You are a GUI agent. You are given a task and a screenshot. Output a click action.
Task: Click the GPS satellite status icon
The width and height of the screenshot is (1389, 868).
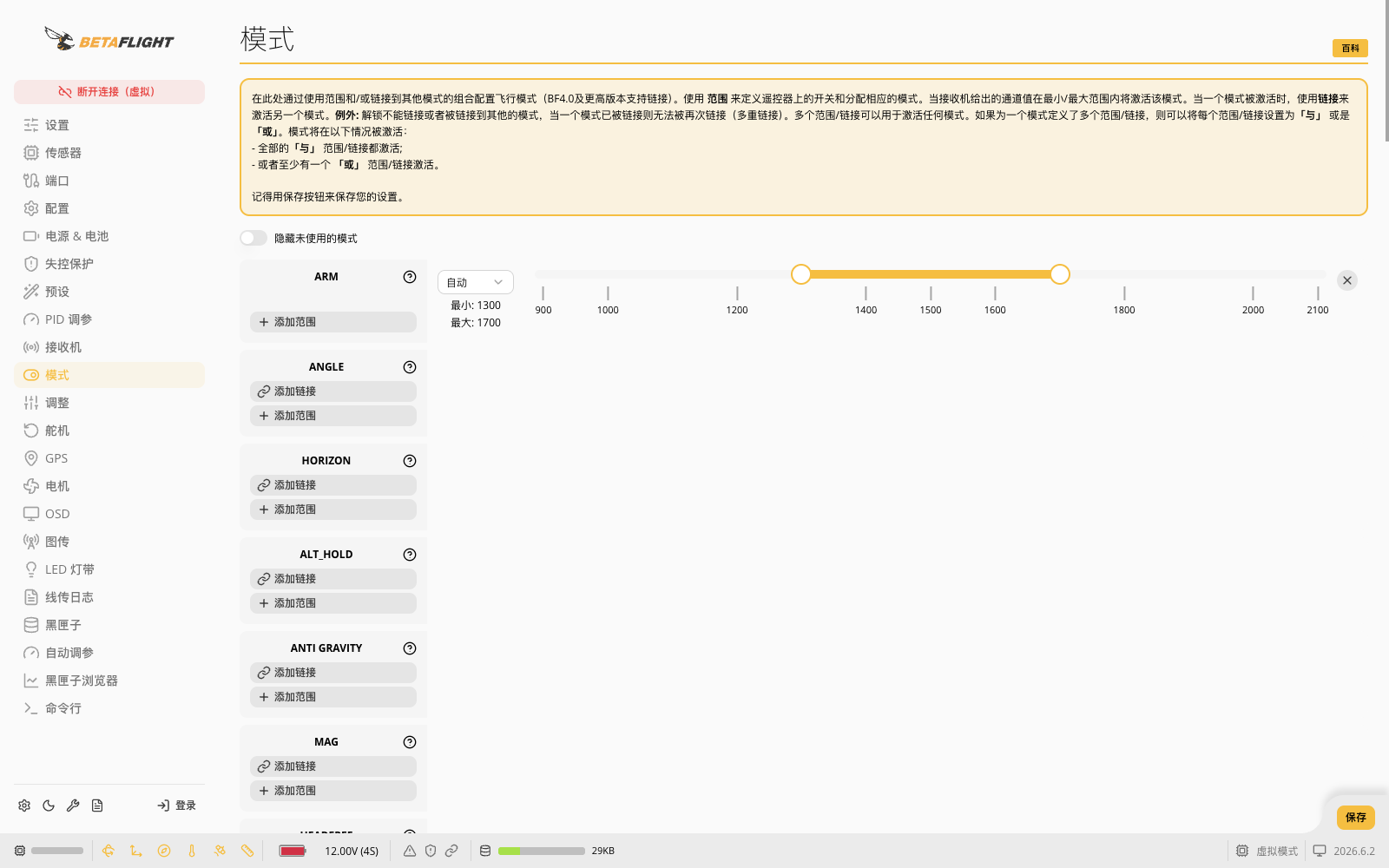point(220,851)
